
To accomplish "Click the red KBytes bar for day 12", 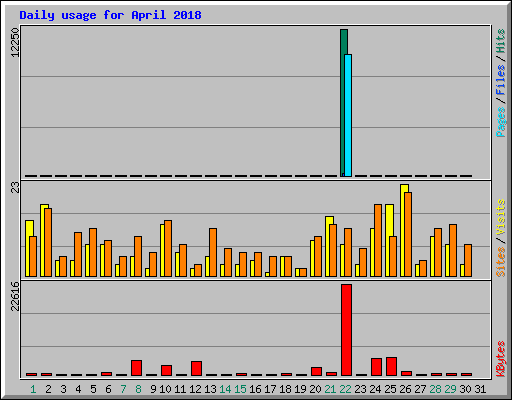I will point(196,368).
